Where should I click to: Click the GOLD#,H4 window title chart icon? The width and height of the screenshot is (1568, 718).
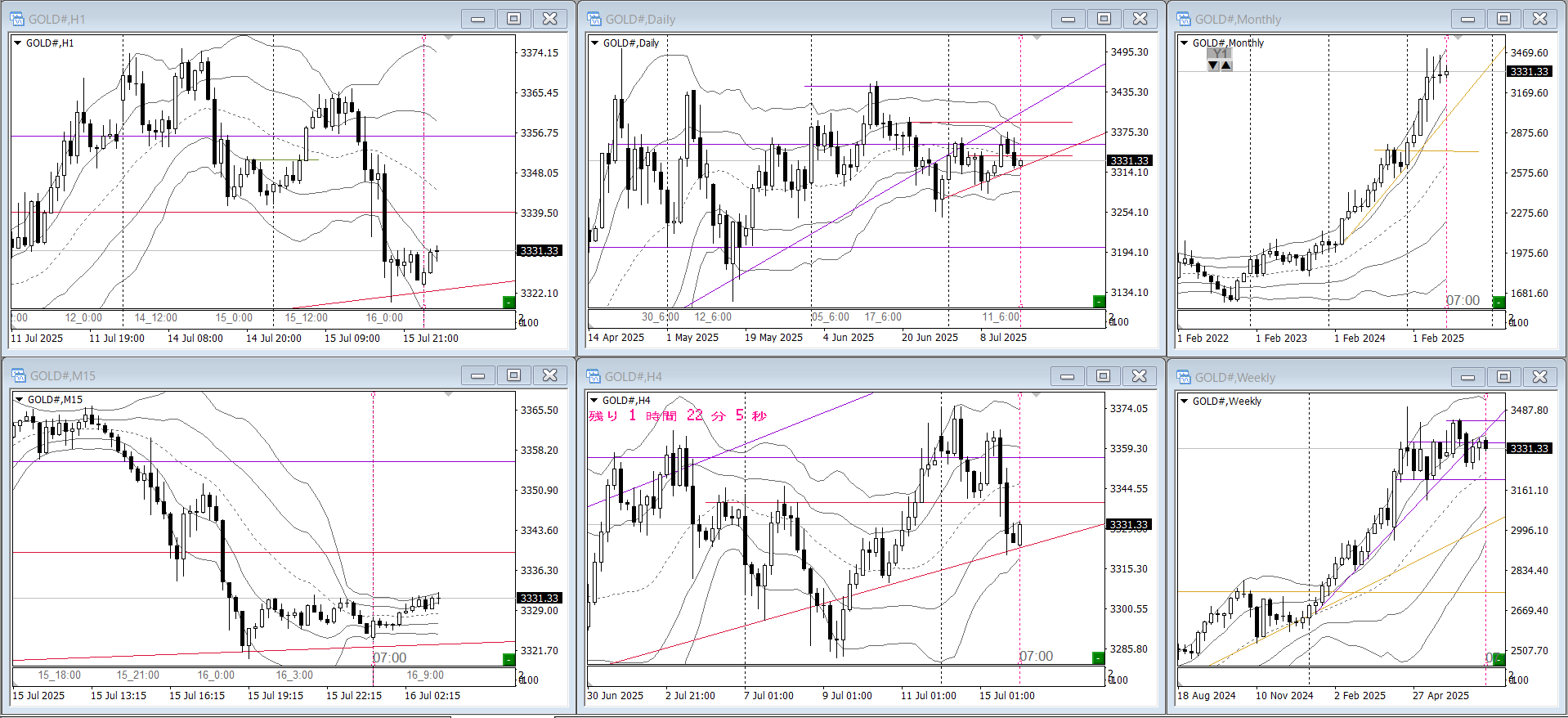[593, 376]
